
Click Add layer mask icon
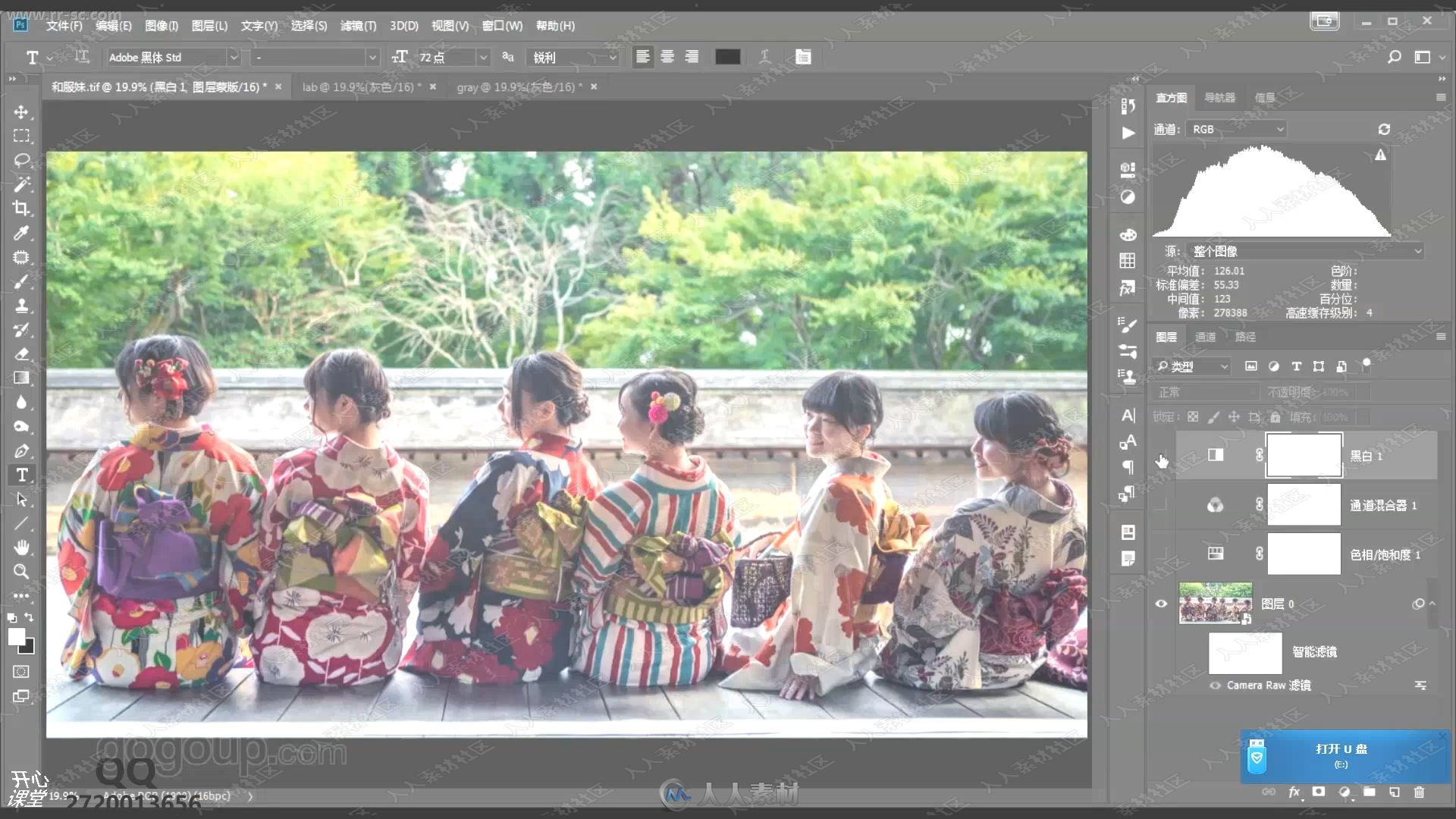point(1319,792)
